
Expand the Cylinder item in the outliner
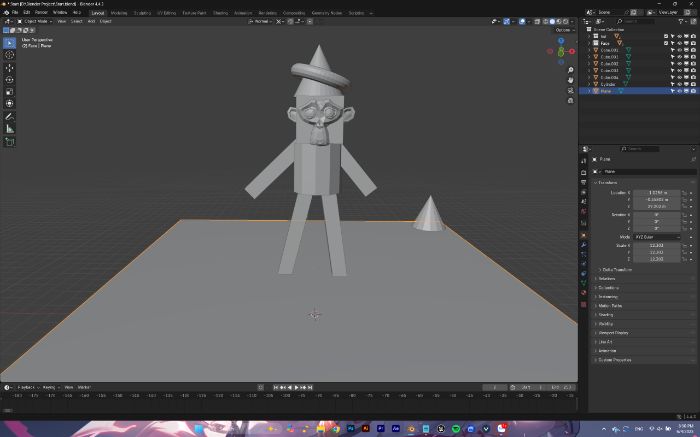pyautogui.click(x=589, y=84)
